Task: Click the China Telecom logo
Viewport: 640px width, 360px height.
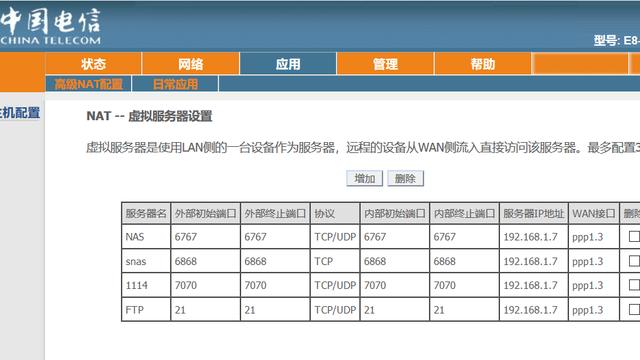Action: pos(50,26)
